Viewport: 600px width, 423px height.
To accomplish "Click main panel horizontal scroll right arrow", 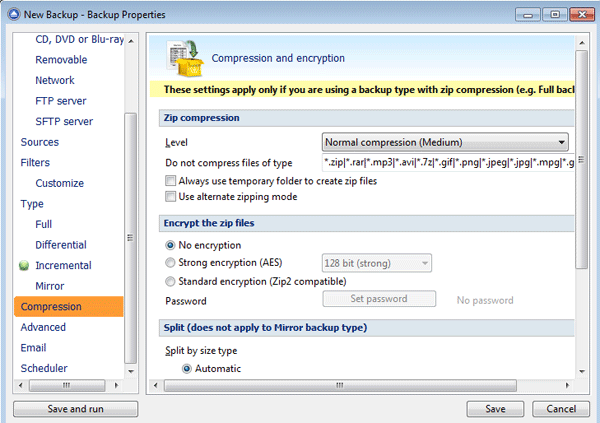I will click(567, 385).
